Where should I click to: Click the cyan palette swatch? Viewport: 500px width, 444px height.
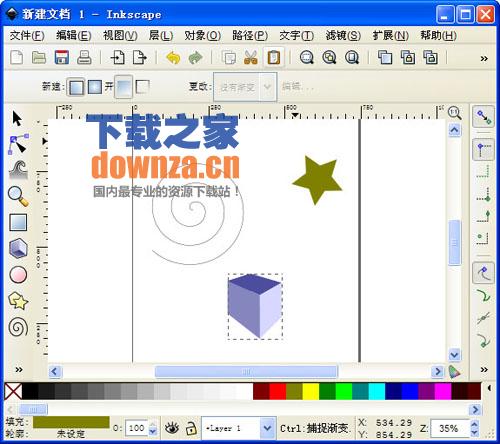pos(377,391)
